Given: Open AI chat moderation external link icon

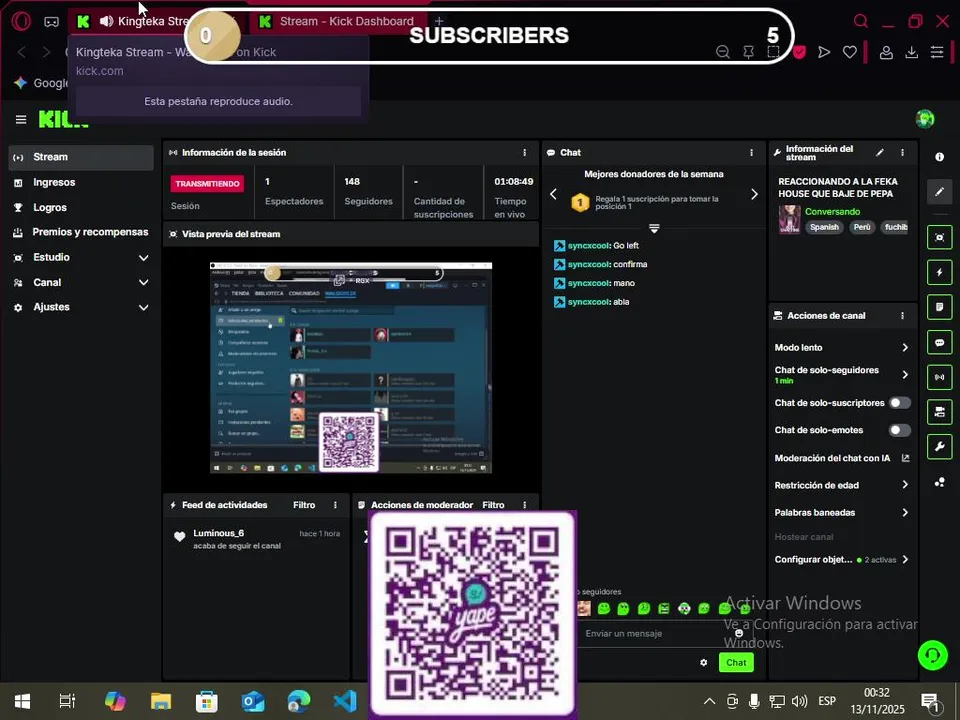Looking at the screenshot, I should point(906,458).
